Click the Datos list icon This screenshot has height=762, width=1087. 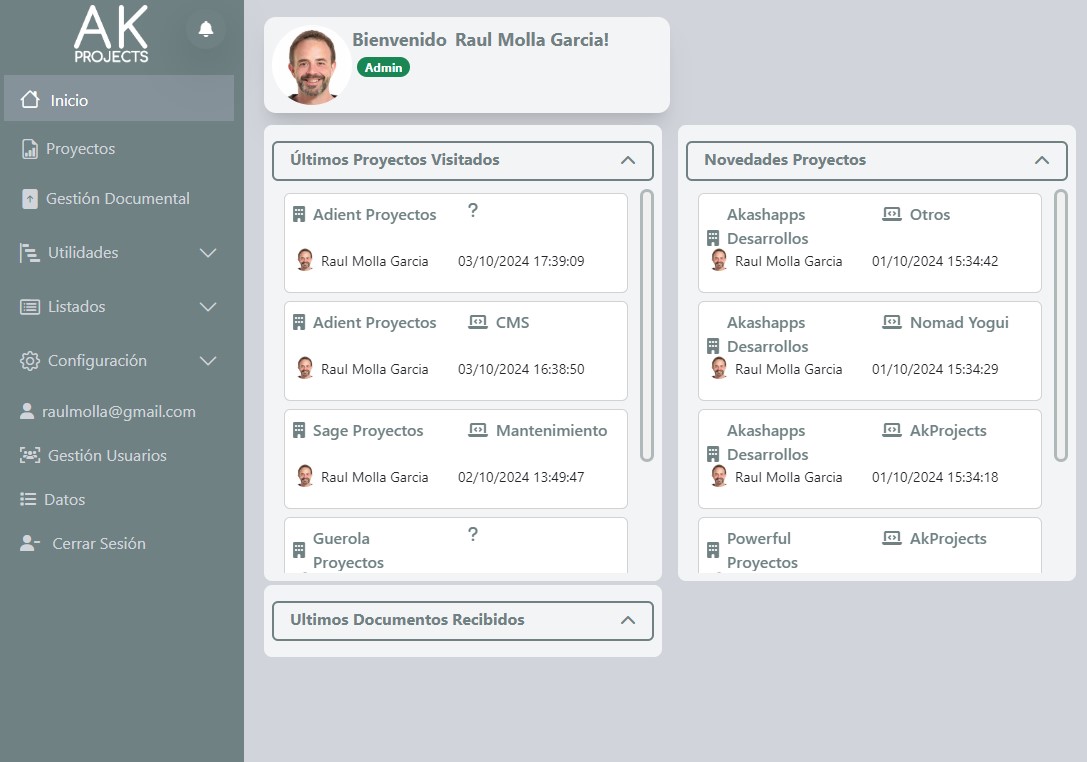click(28, 499)
